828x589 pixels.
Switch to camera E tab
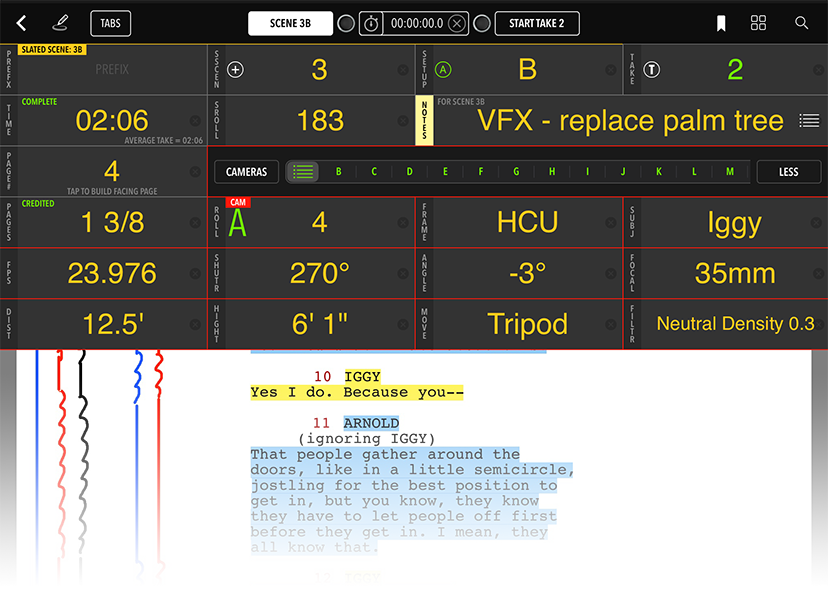[445, 172]
